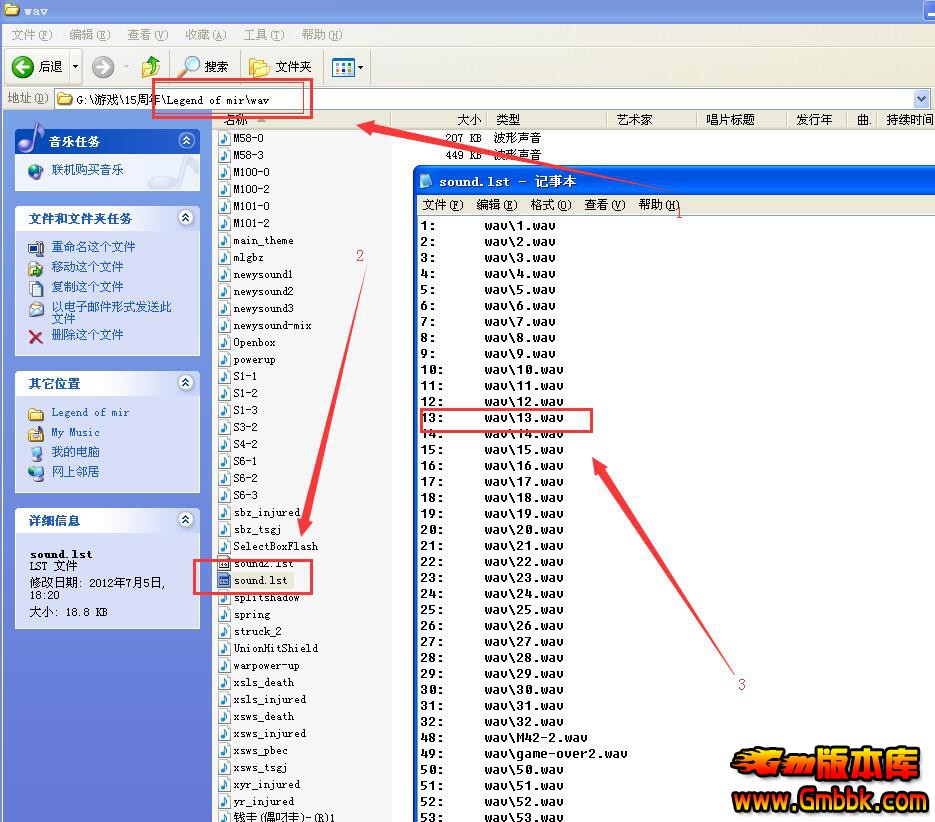Open Explorer's Tools (工具) menu

[x=263, y=35]
